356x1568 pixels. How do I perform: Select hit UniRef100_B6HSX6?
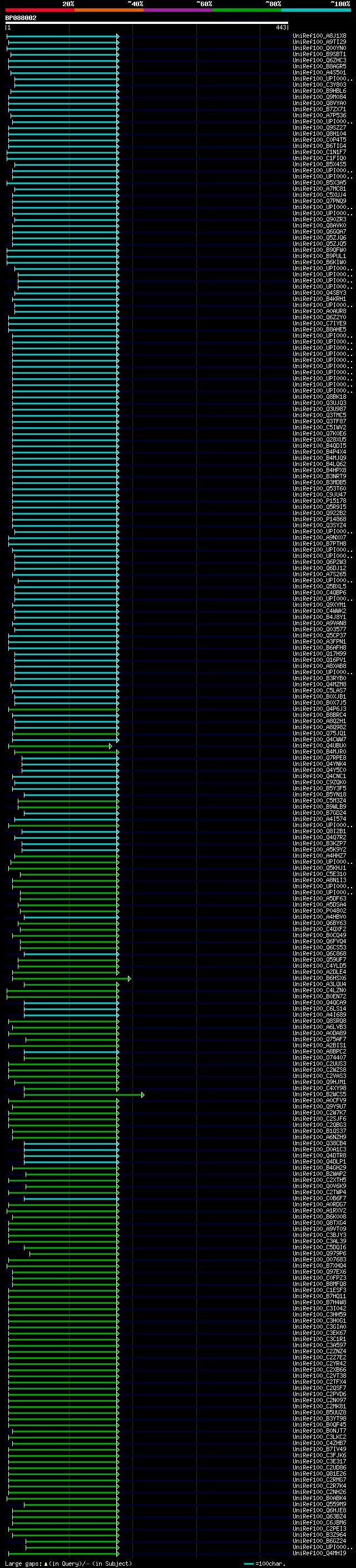point(319,978)
